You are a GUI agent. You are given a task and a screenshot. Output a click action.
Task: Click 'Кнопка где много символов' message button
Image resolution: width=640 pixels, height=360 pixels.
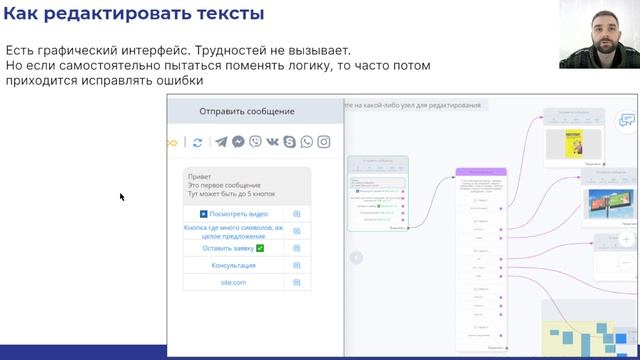[x=233, y=231]
